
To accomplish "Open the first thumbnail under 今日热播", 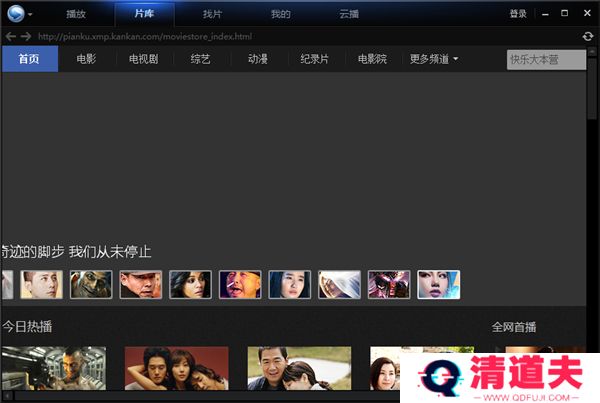I will coord(53,368).
